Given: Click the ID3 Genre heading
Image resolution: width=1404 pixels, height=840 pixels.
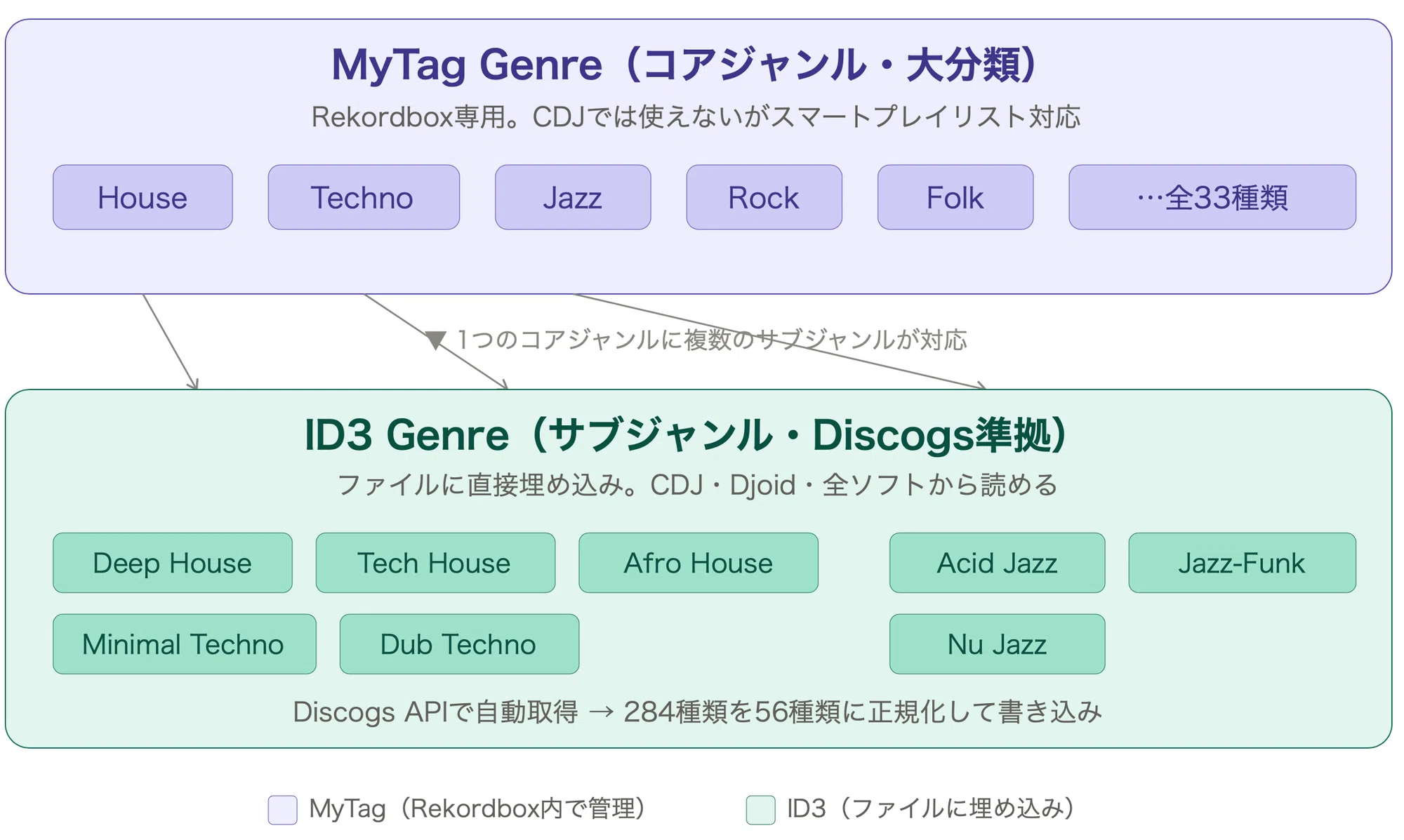Looking at the screenshot, I should [686, 434].
